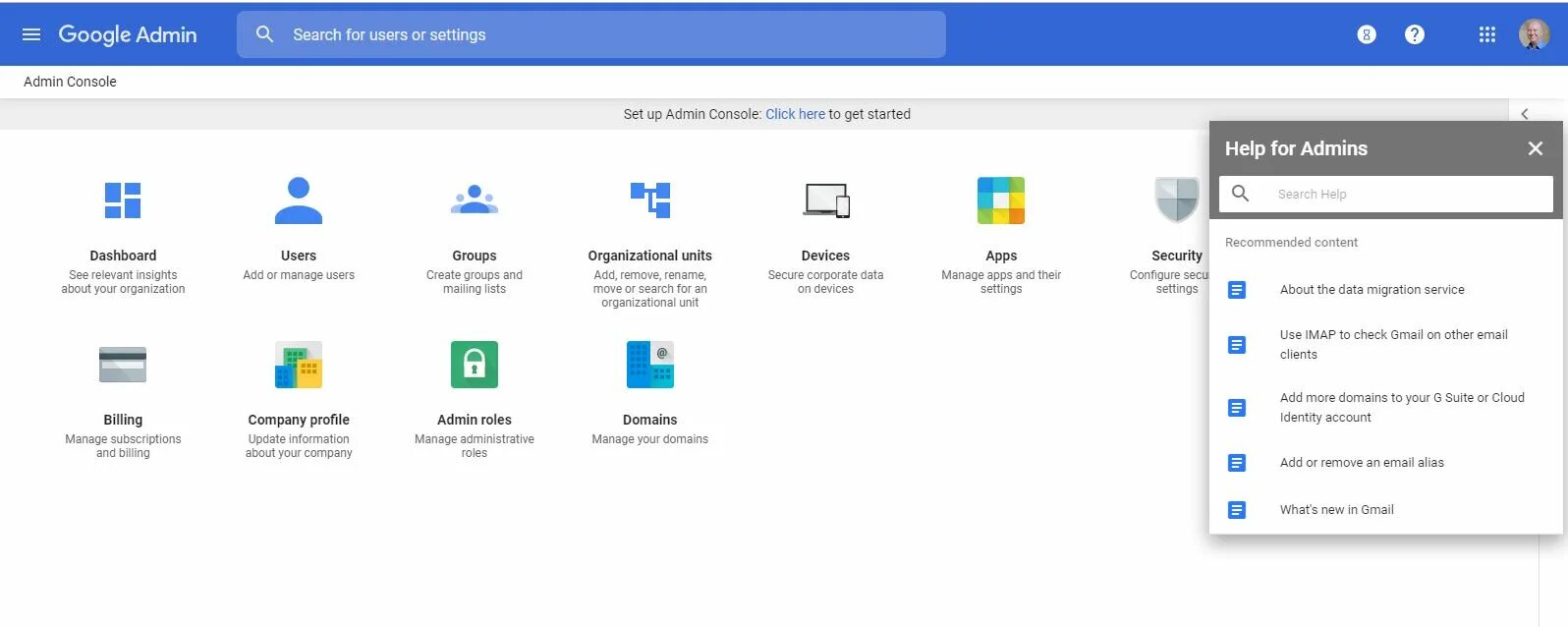1568x627 pixels.
Task: Click the Users title label
Action: click(x=299, y=256)
